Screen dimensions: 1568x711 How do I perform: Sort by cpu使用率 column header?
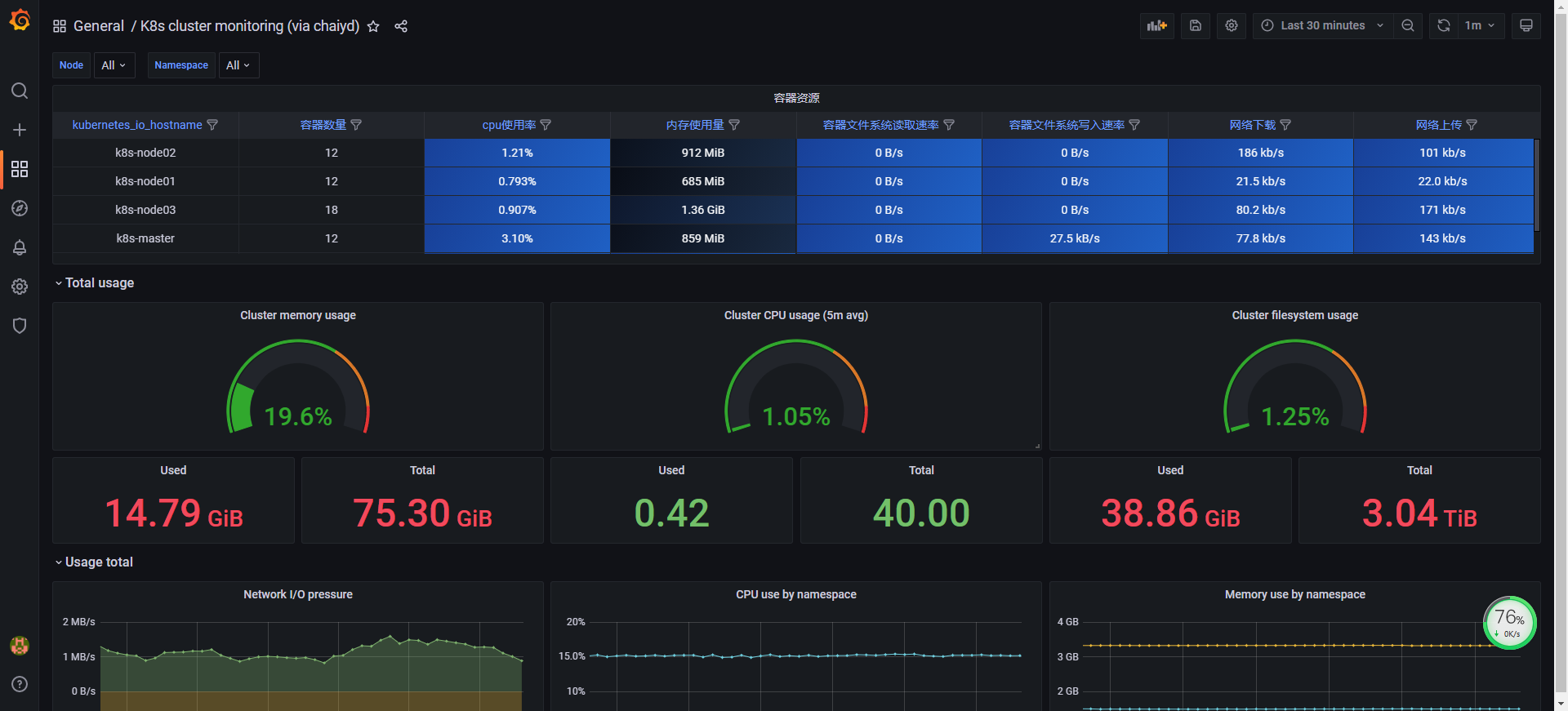coord(509,125)
